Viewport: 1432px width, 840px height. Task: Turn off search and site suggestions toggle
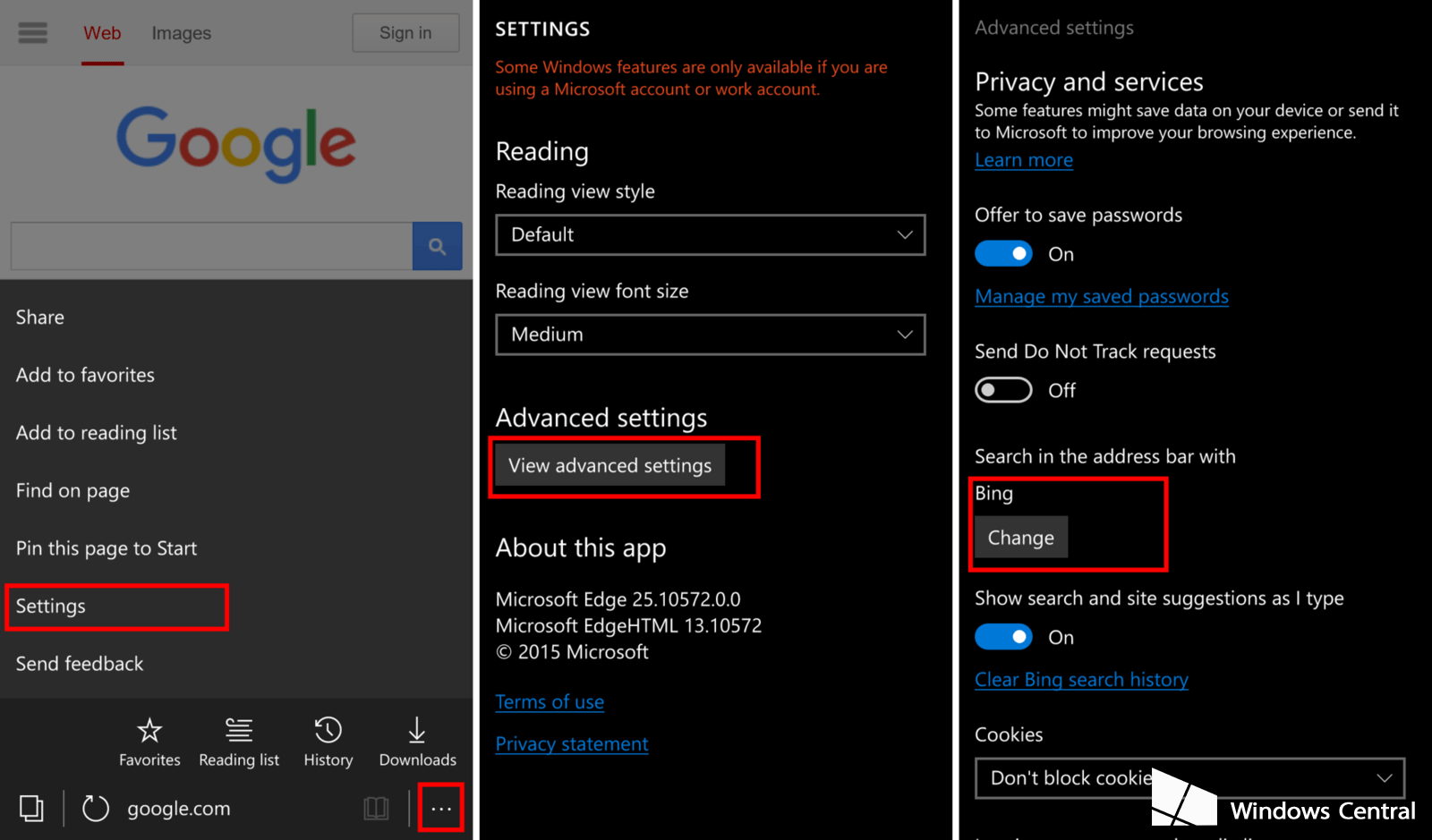[1003, 637]
